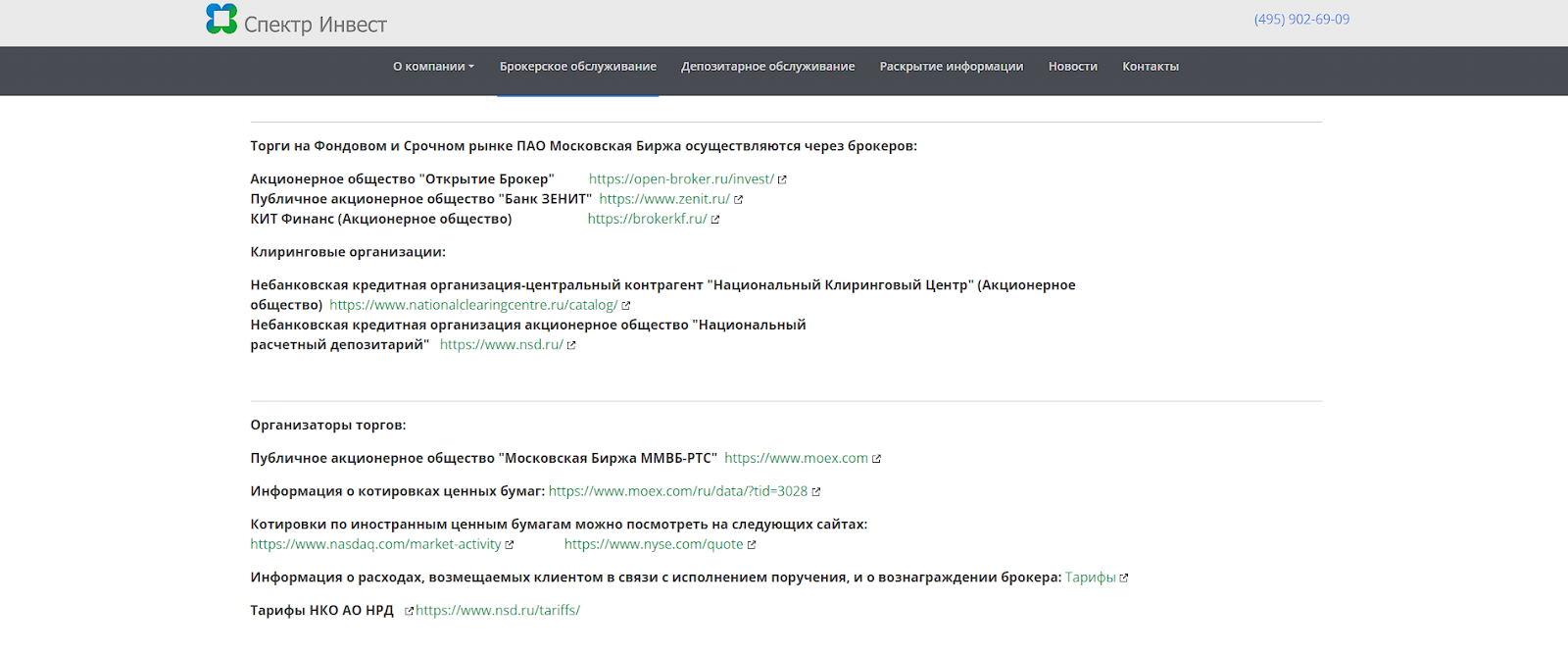The image size is (1568, 654).
Task: Click the text Тарифы НКО АО НРД
Action: pyautogui.click(x=321, y=610)
